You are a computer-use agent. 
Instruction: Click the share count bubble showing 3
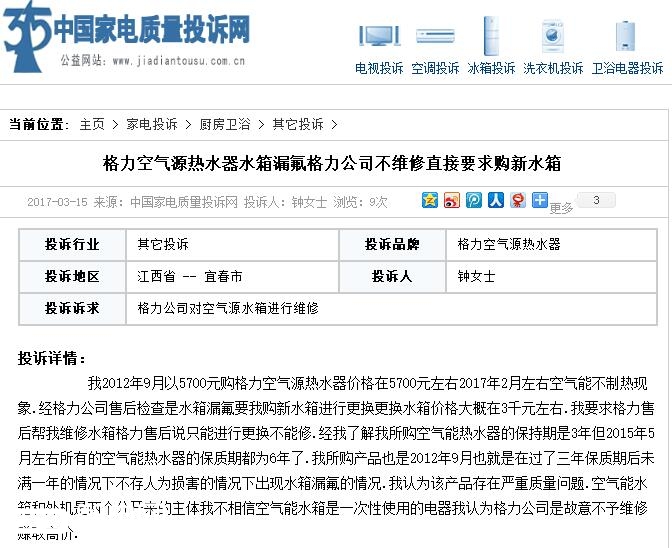596,200
